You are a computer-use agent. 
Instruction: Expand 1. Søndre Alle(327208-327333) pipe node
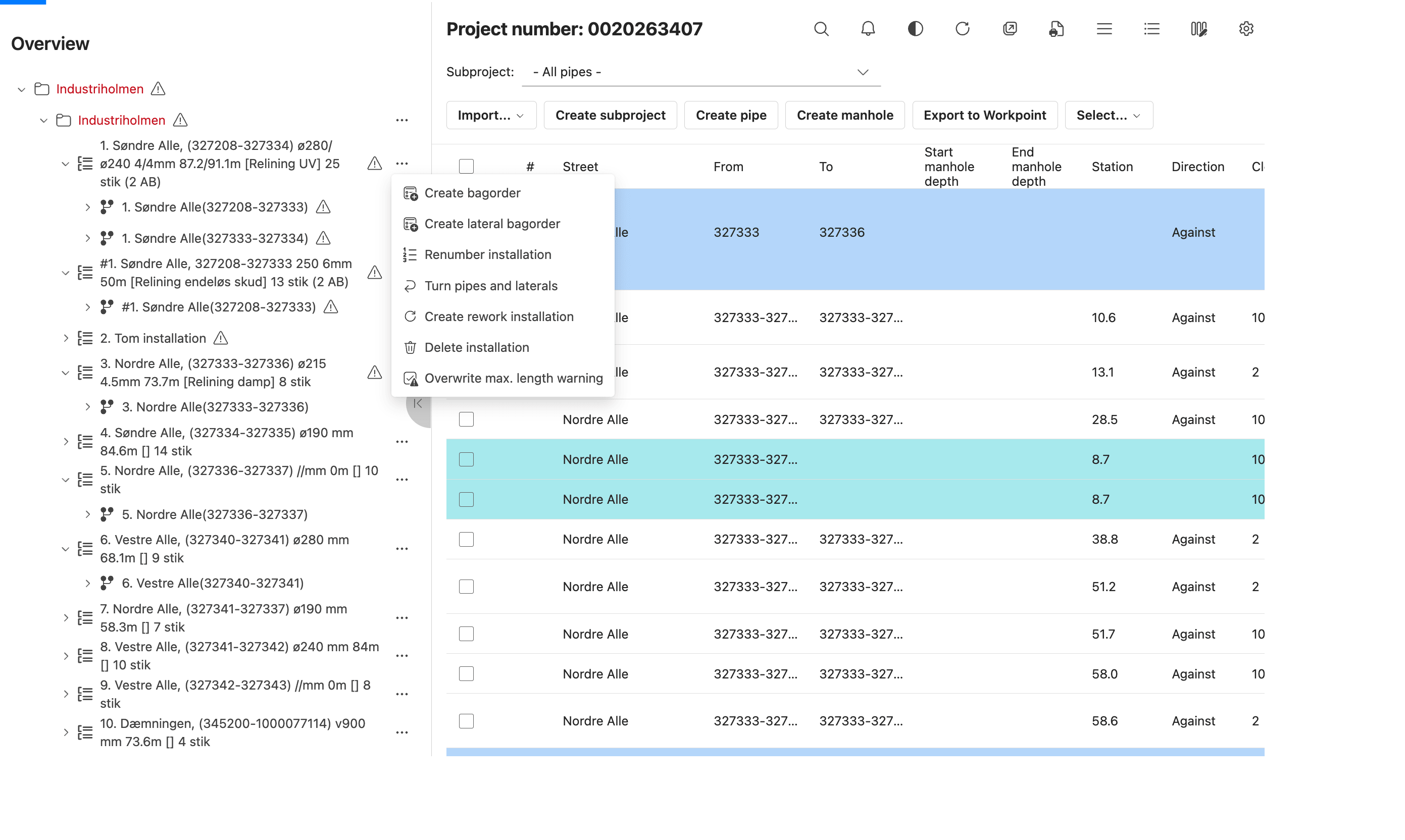pos(87,207)
